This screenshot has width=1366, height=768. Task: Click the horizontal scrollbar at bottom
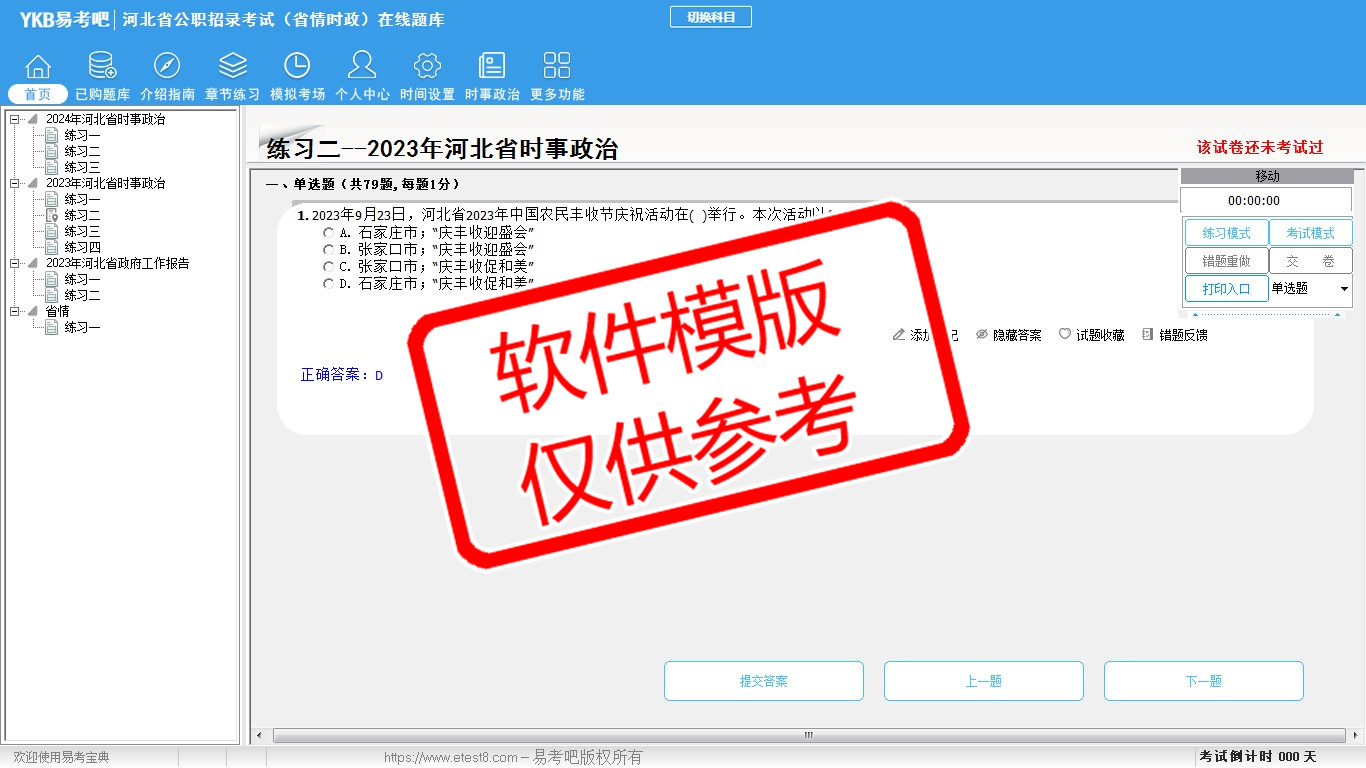coord(808,736)
